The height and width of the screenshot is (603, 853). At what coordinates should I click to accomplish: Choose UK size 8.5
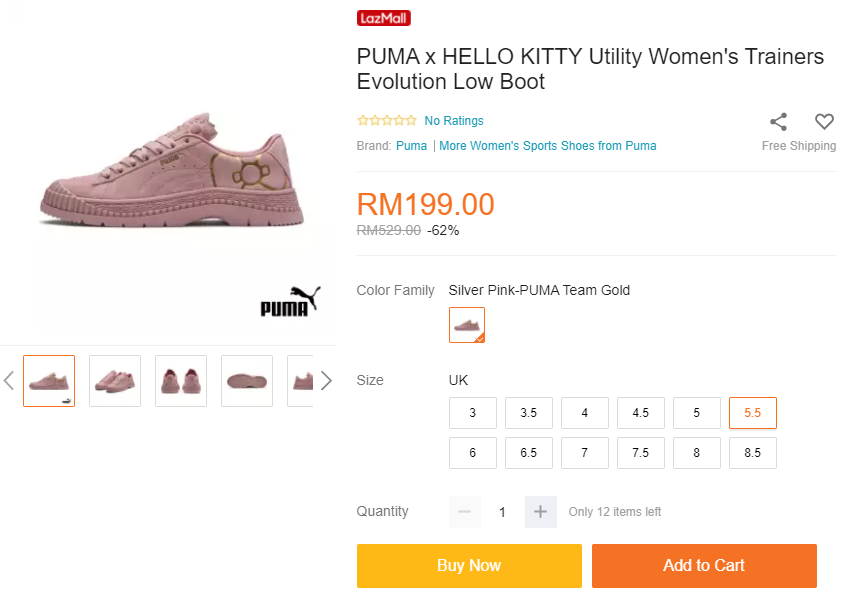tap(752, 453)
